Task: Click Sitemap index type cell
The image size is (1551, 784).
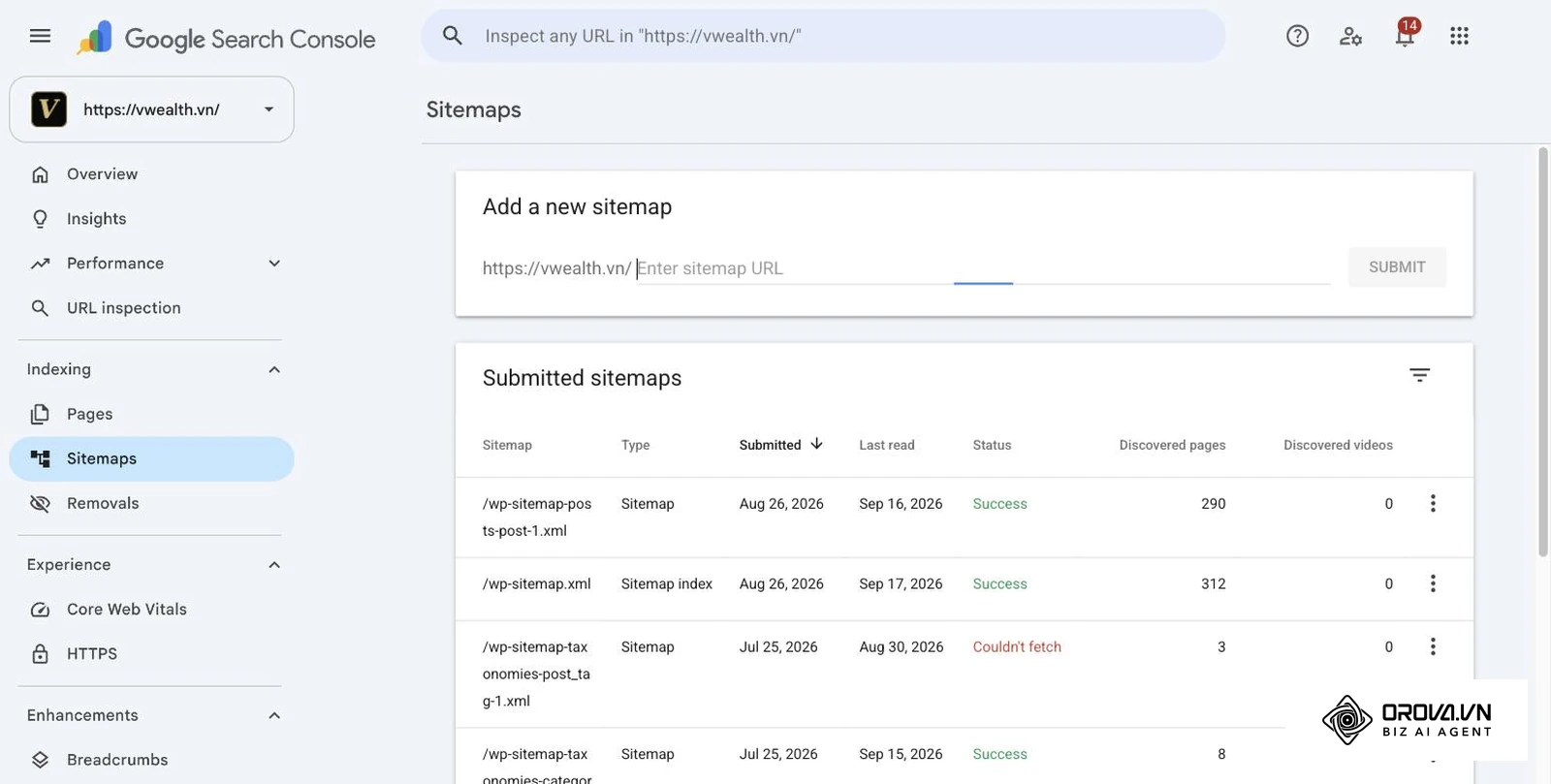Action: click(666, 583)
